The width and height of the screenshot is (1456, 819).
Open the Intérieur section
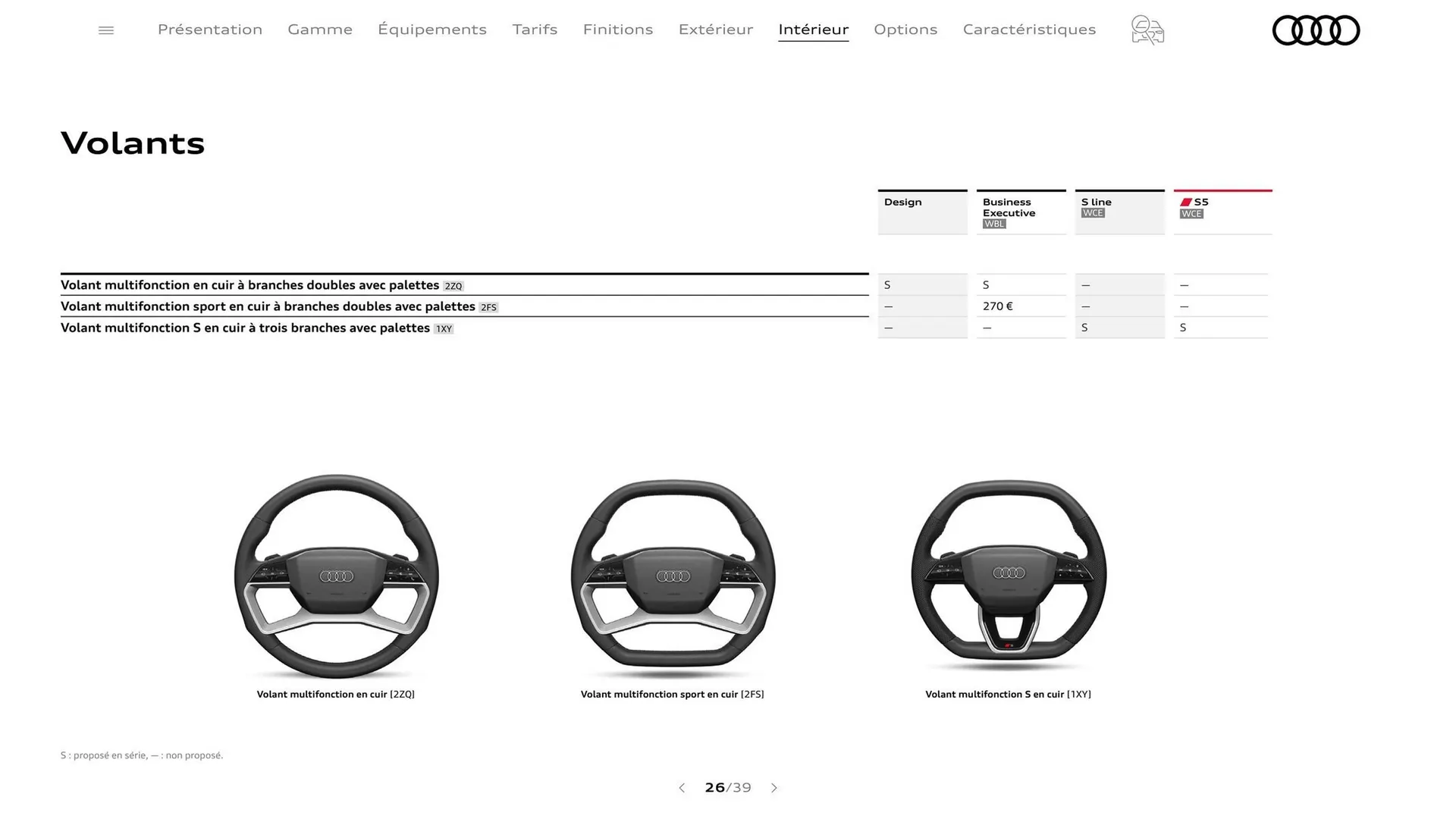click(x=813, y=30)
